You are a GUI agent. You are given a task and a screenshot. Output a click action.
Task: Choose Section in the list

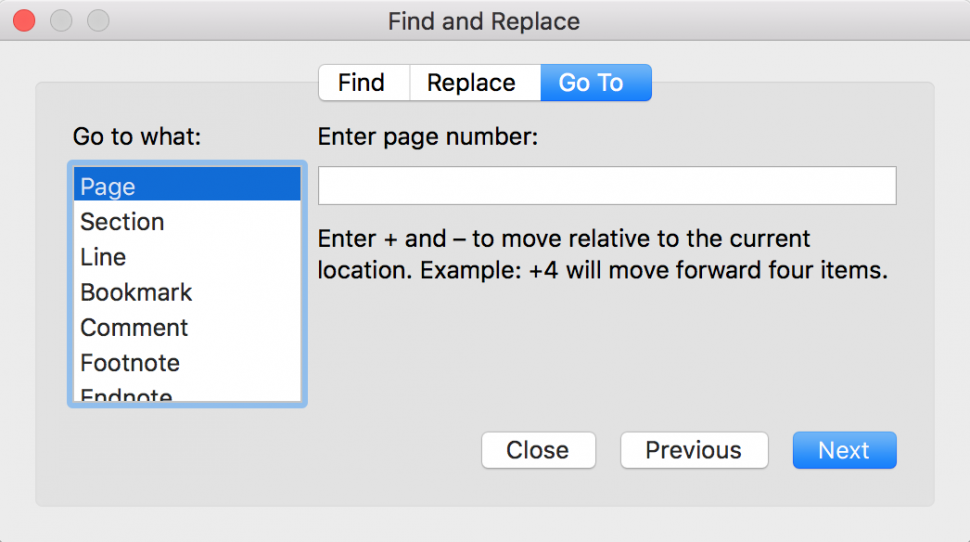click(187, 222)
